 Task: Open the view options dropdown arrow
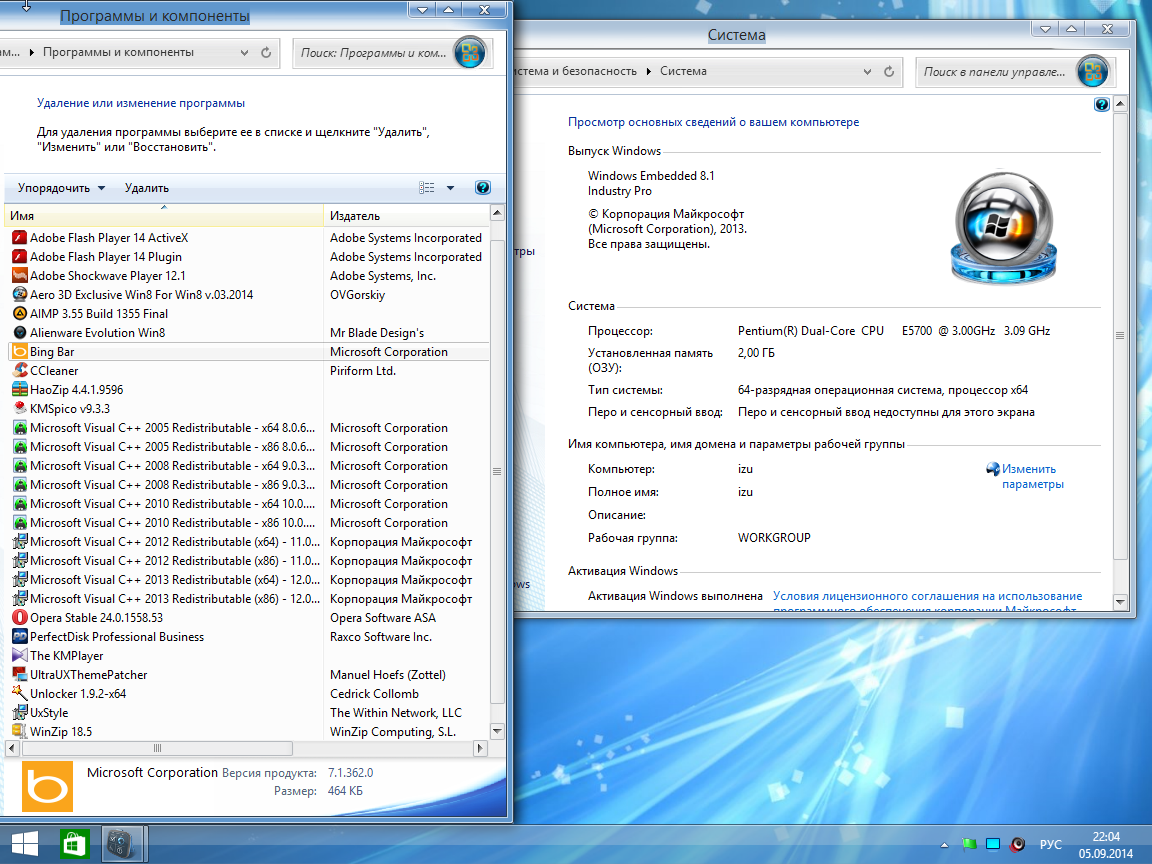coord(450,188)
